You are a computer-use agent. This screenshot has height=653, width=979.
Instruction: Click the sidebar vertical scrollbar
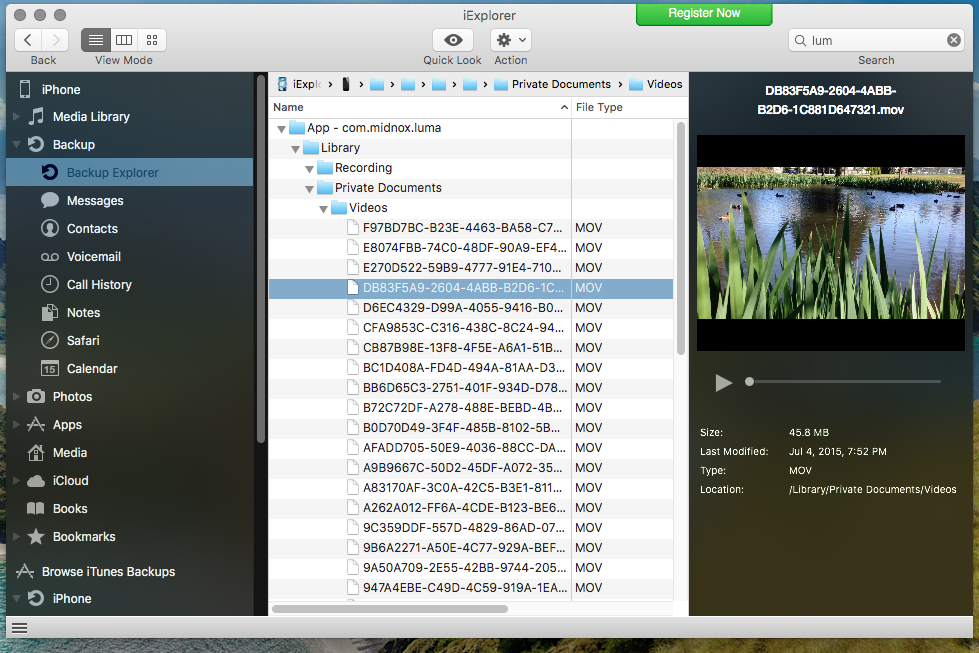point(260,259)
